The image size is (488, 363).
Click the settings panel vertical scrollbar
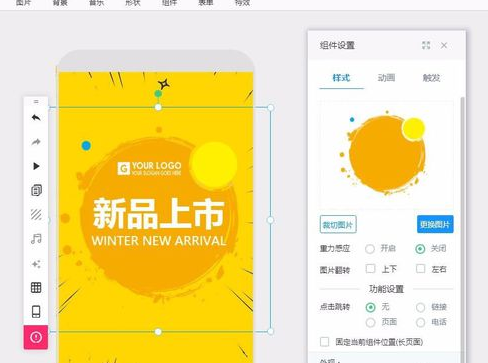(462, 230)
